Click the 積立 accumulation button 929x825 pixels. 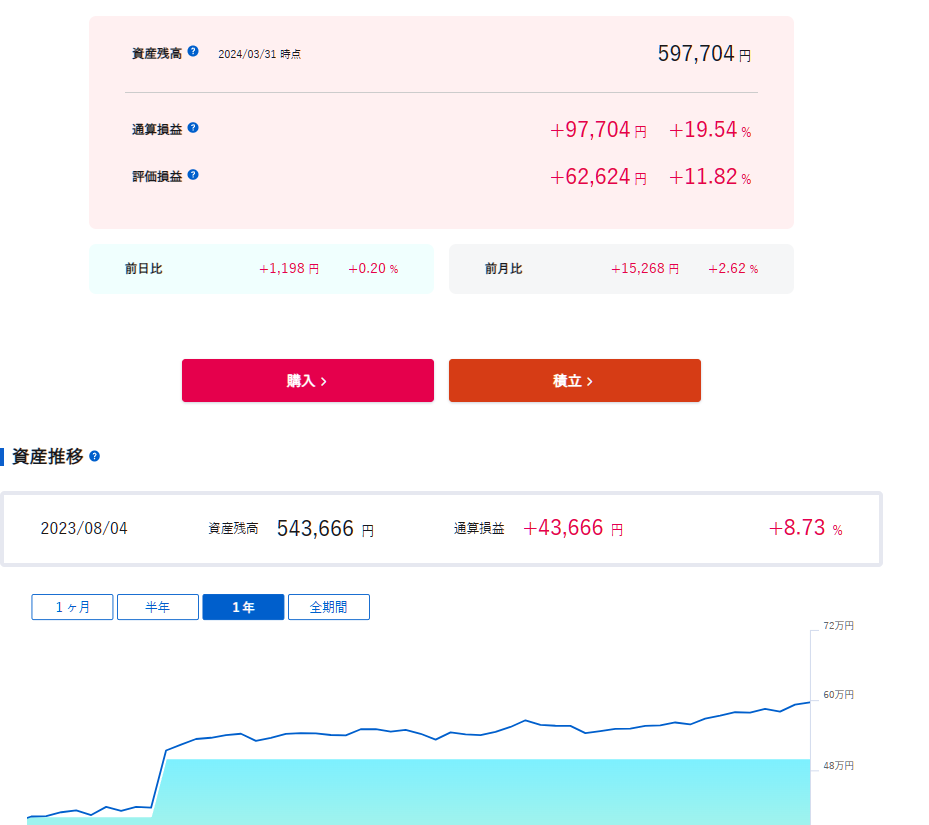[575, 380]
